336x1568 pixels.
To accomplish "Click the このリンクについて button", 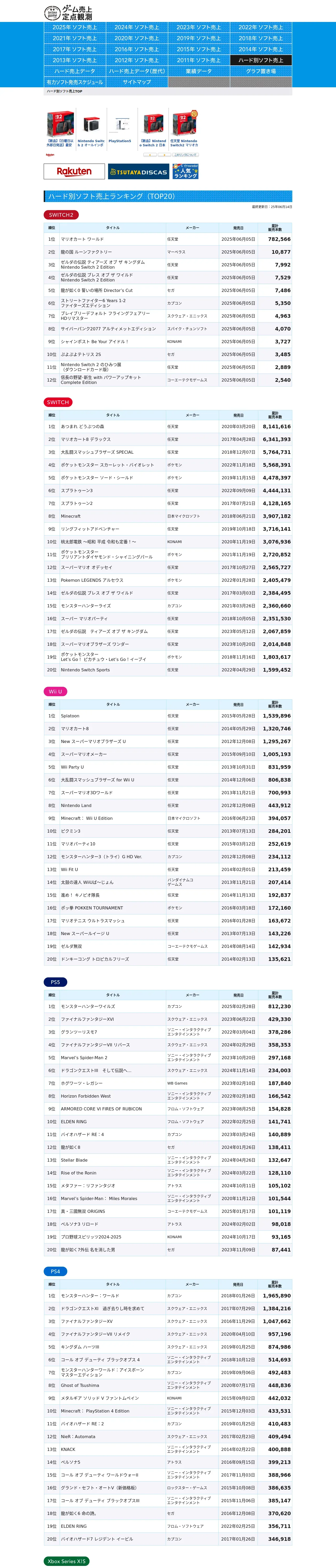I will (x=185, y=155).
